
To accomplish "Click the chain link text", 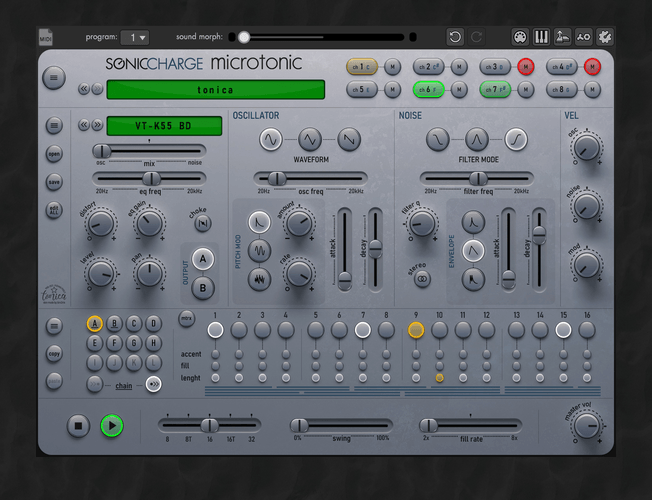I will (x=123, y=386).
